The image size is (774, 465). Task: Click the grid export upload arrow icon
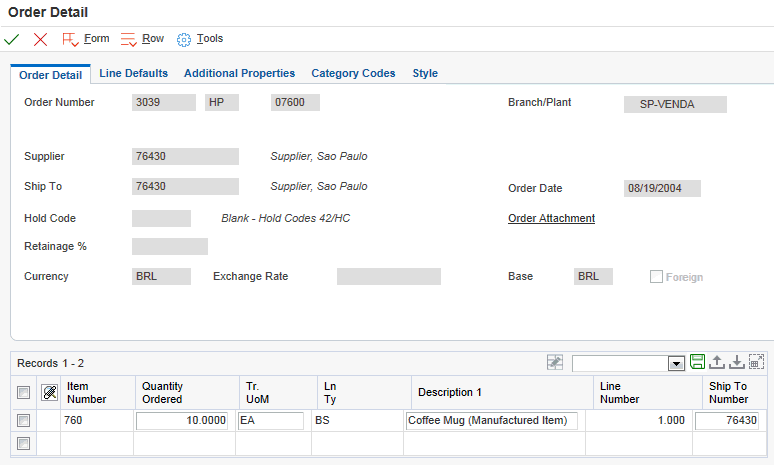[x=717, y=362]
